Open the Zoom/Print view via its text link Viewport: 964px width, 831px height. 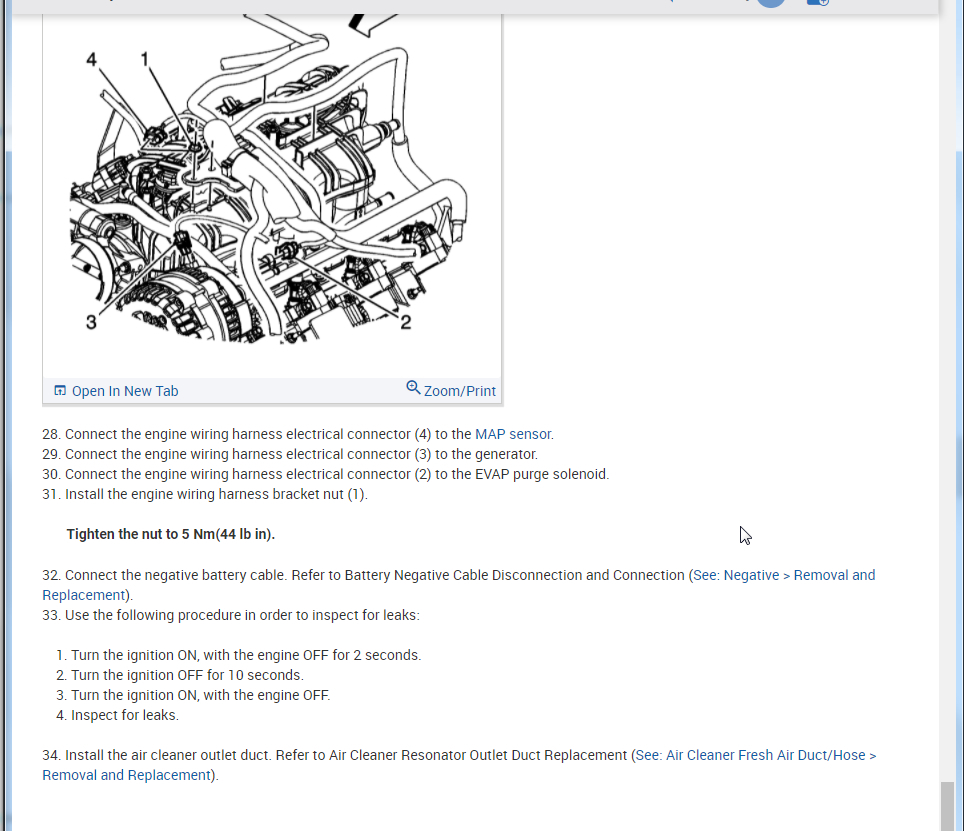[x=459, y=391]
